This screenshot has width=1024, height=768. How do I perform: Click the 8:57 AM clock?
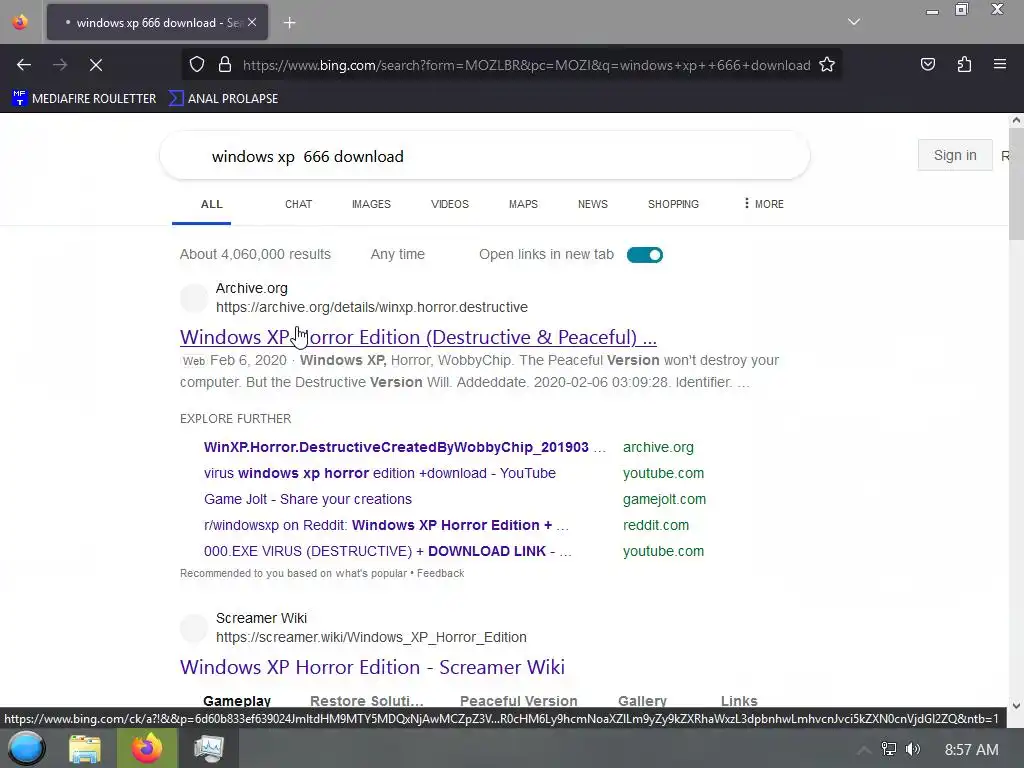(x=971, y=750)
